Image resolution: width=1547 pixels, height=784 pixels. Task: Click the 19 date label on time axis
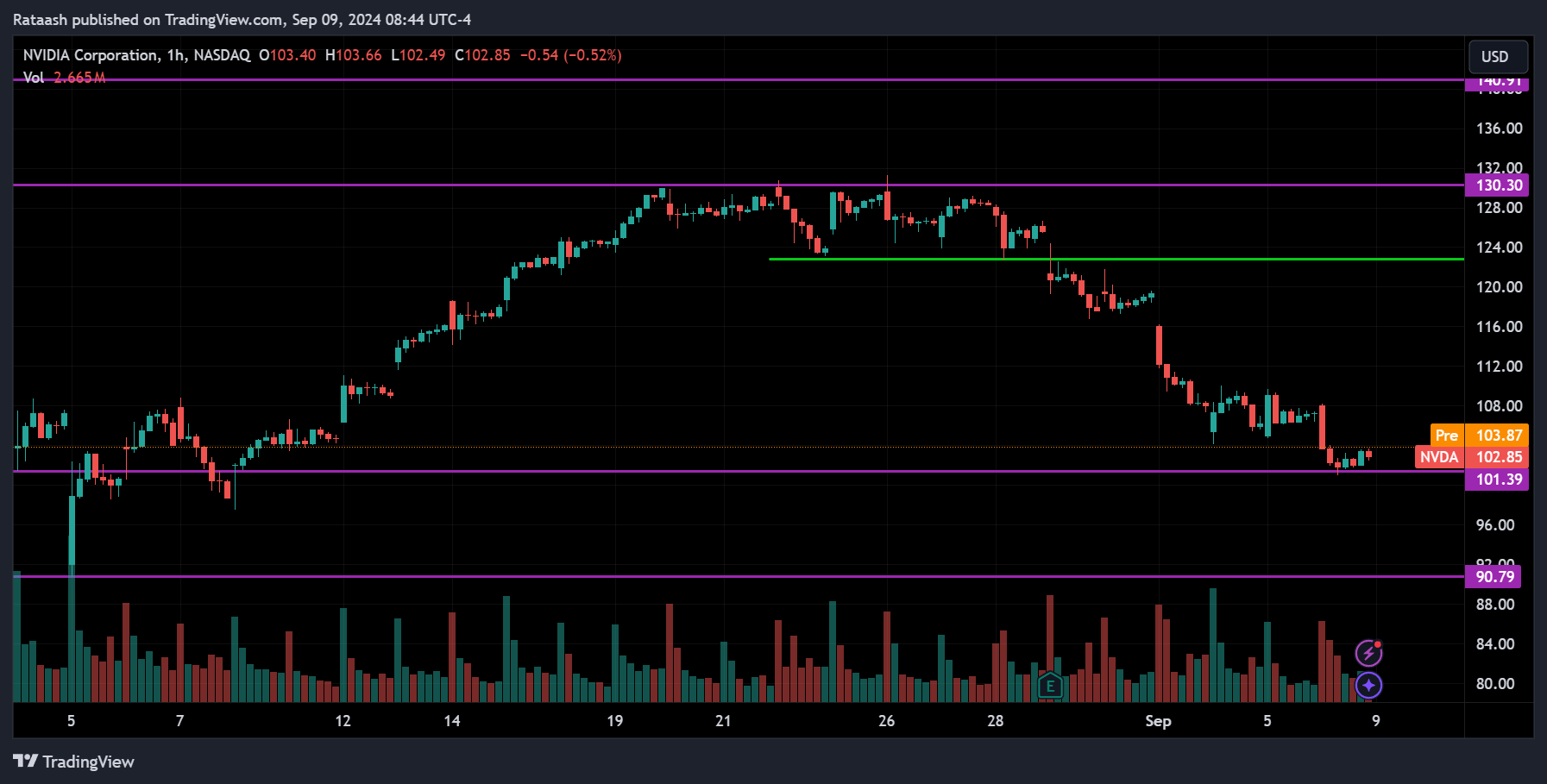614,721
